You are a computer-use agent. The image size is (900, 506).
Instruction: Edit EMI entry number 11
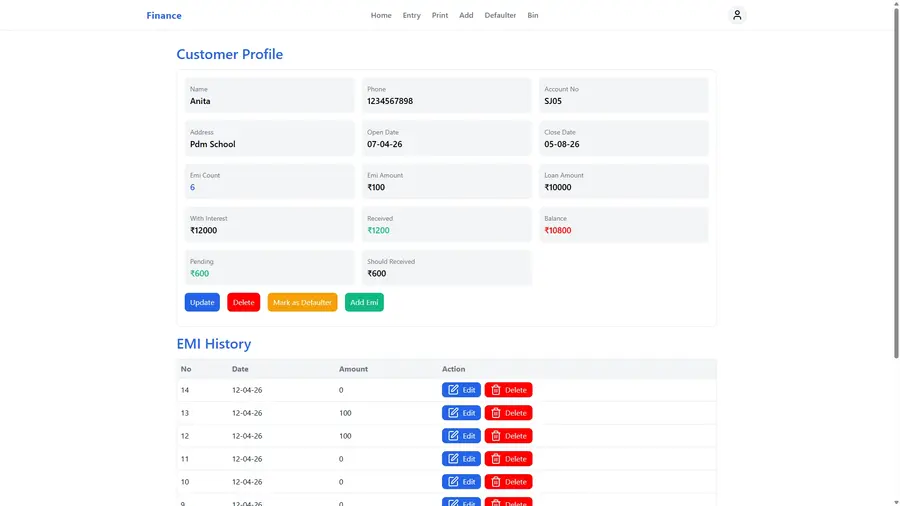[x=461, y=459]
